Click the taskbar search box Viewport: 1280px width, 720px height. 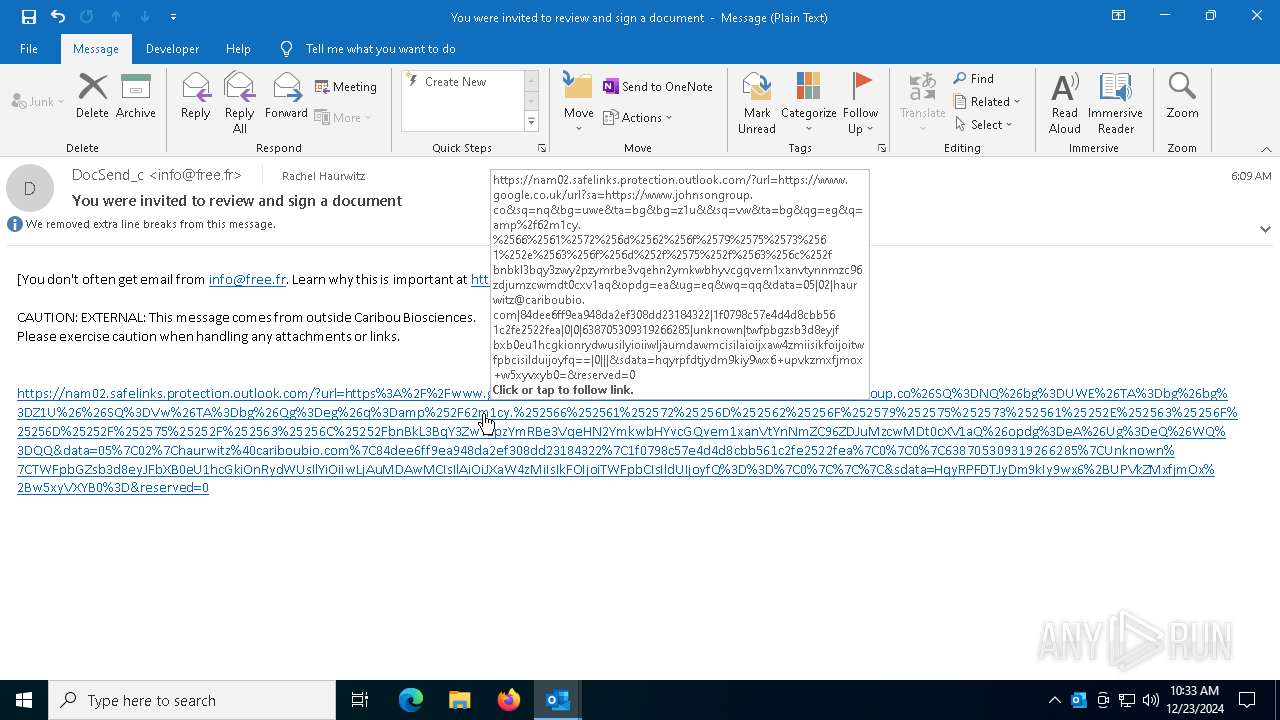(x=192, y=700)
